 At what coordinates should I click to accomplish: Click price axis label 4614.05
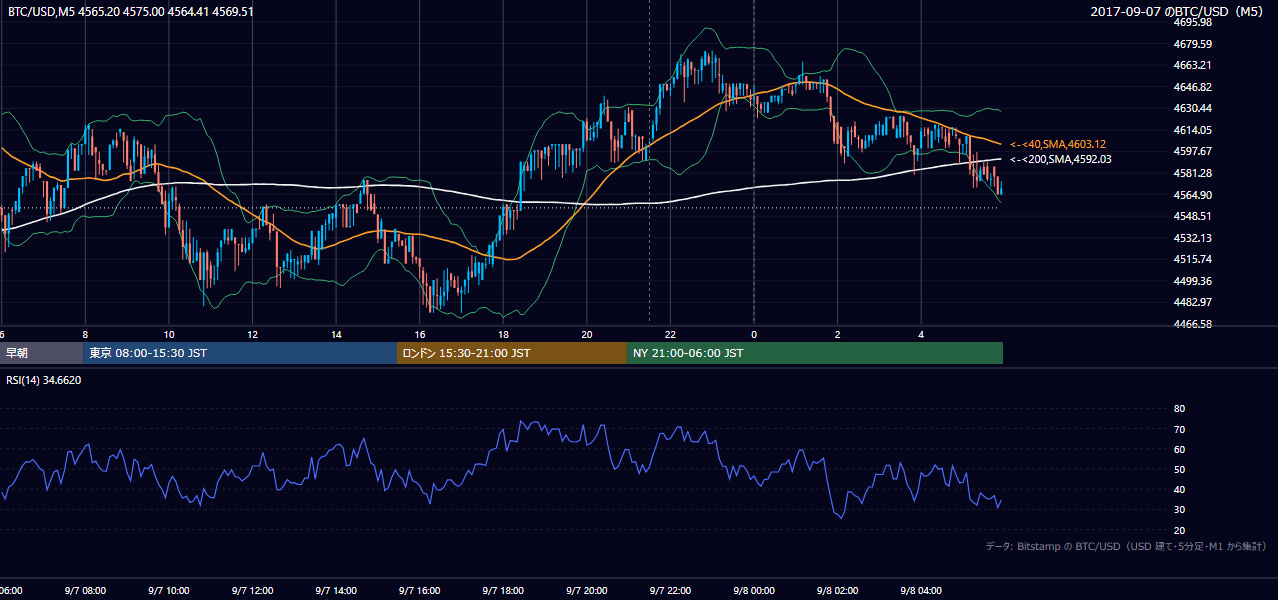pos(1192,130)
